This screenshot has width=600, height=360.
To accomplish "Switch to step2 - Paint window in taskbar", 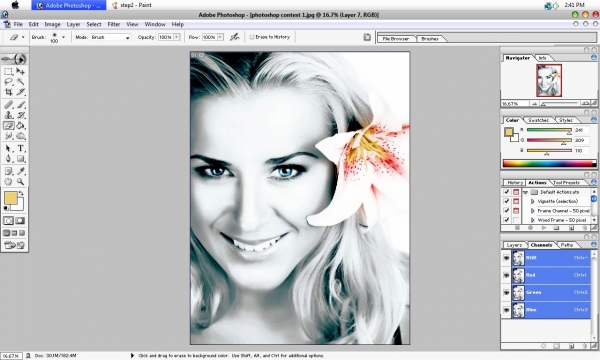I will pos(132,5).
